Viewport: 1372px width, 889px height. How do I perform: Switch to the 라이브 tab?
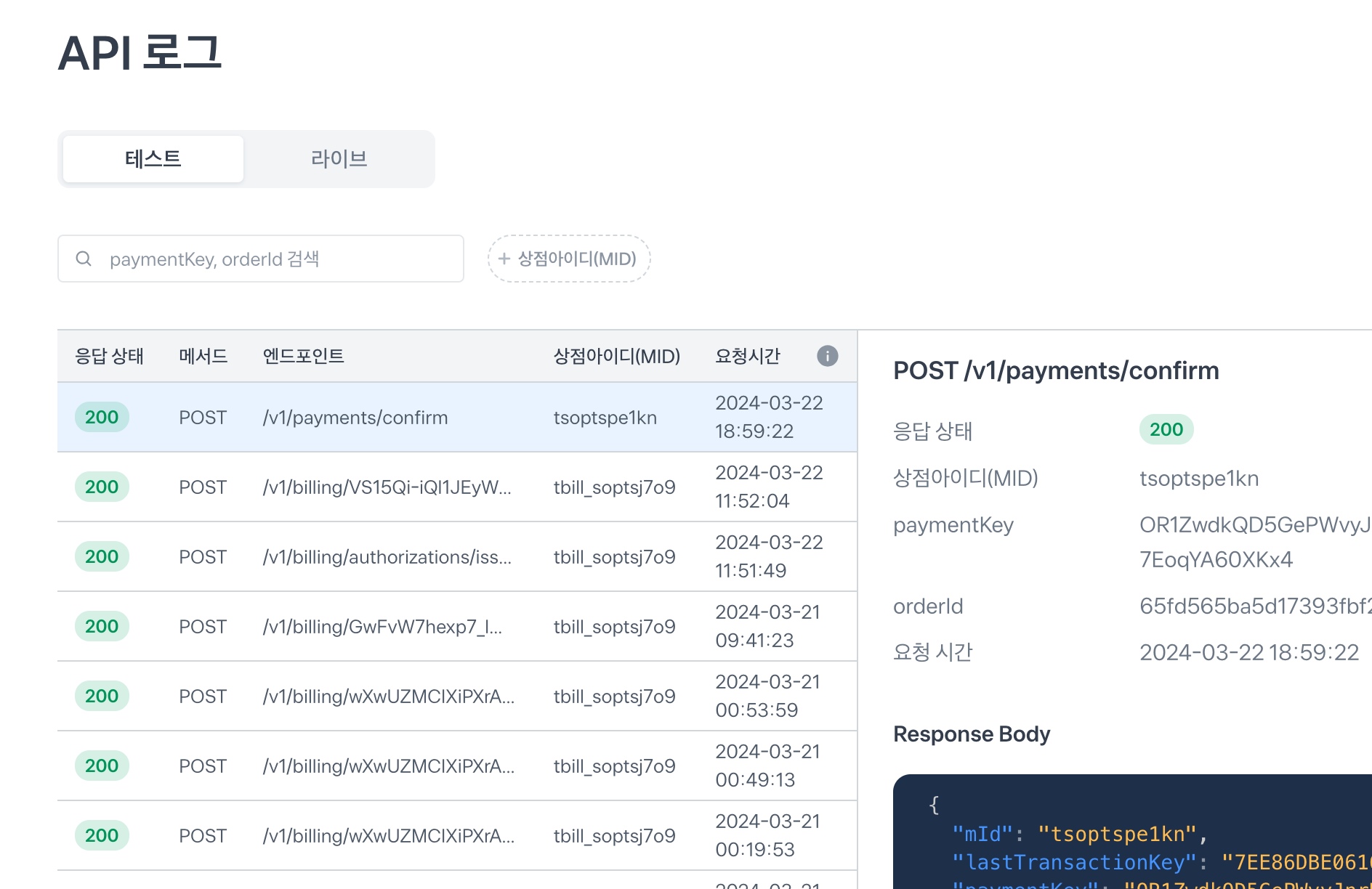[x=339, y=159]
